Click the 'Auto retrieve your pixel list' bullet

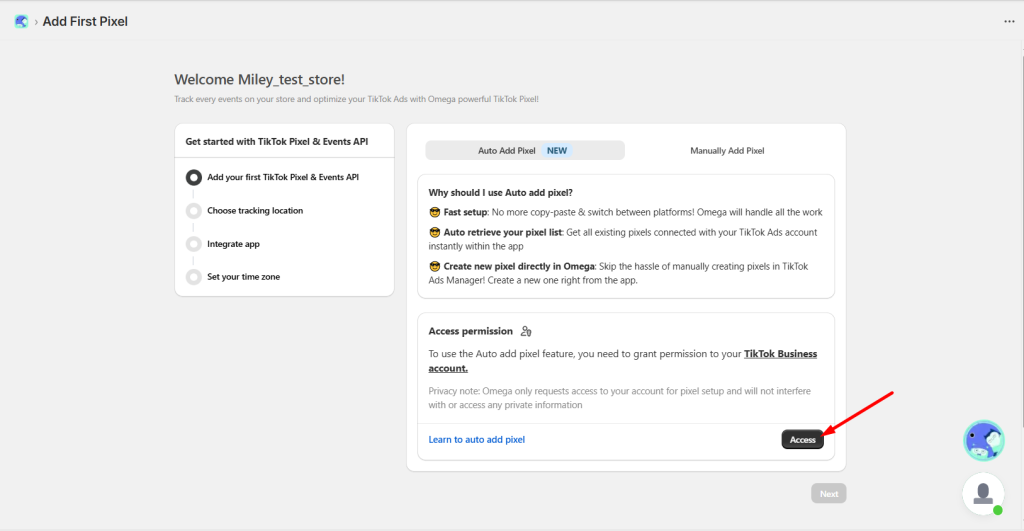[623, 239]
